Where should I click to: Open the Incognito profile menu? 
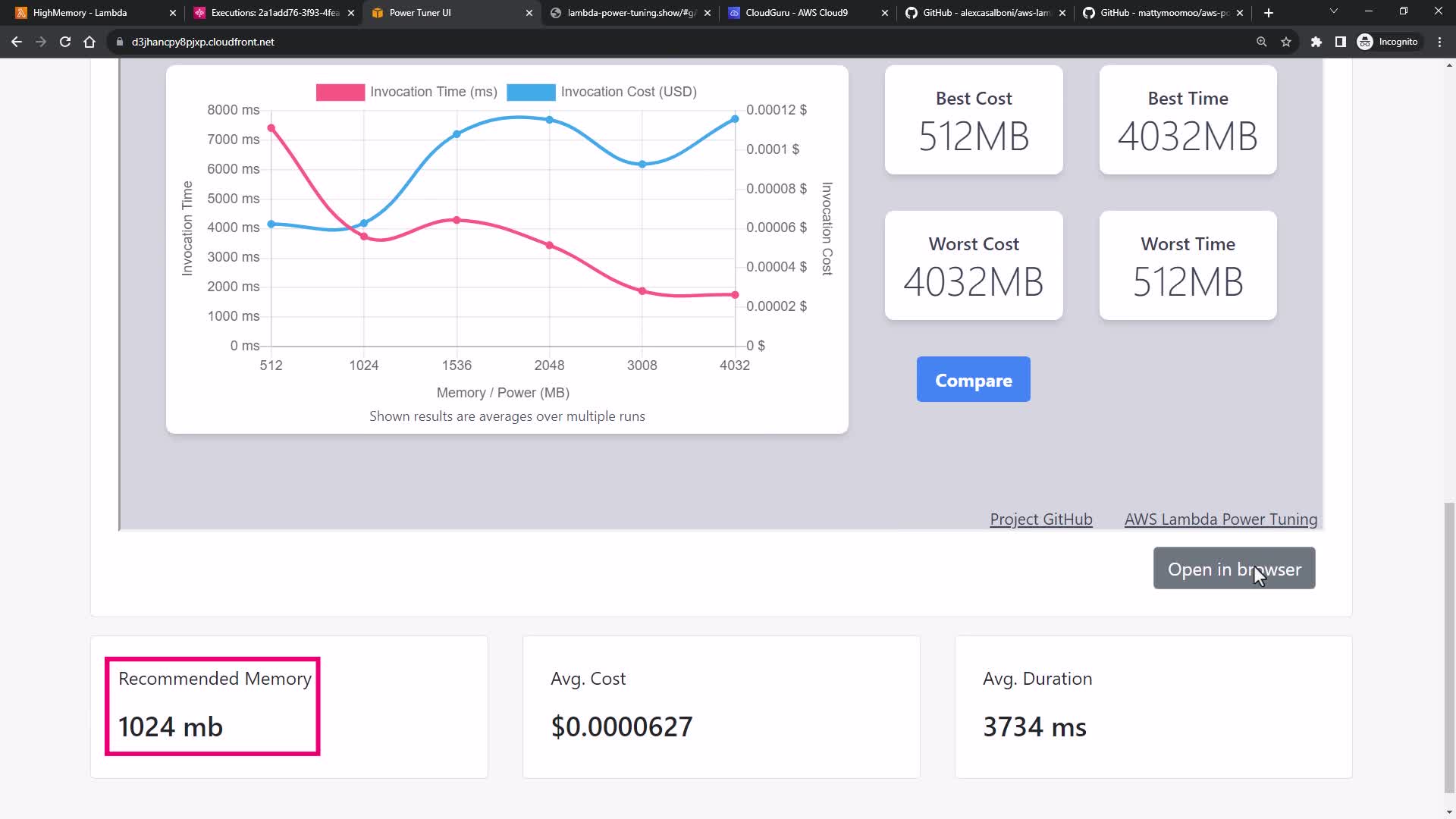(1388, 42)
